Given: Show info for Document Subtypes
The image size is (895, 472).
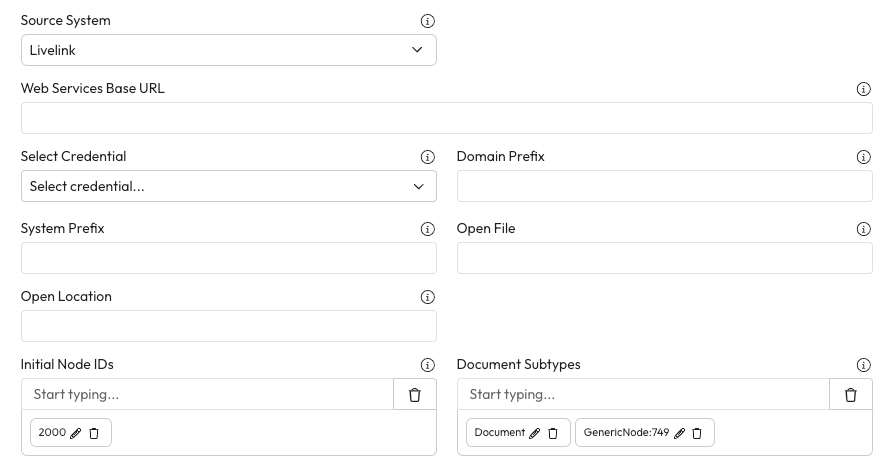Looking at the screenshot, I should click(864, 365).
